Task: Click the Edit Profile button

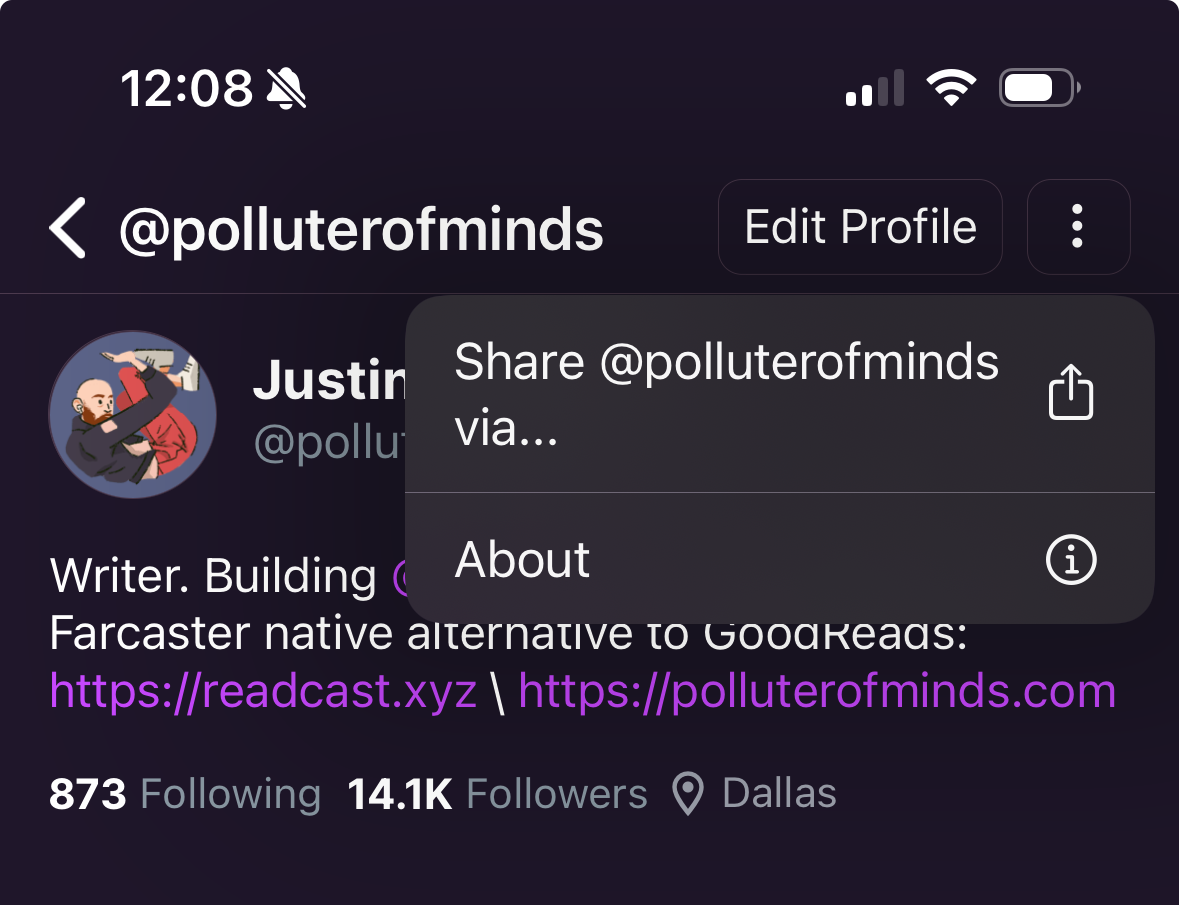Action: (x=860, y=227)
